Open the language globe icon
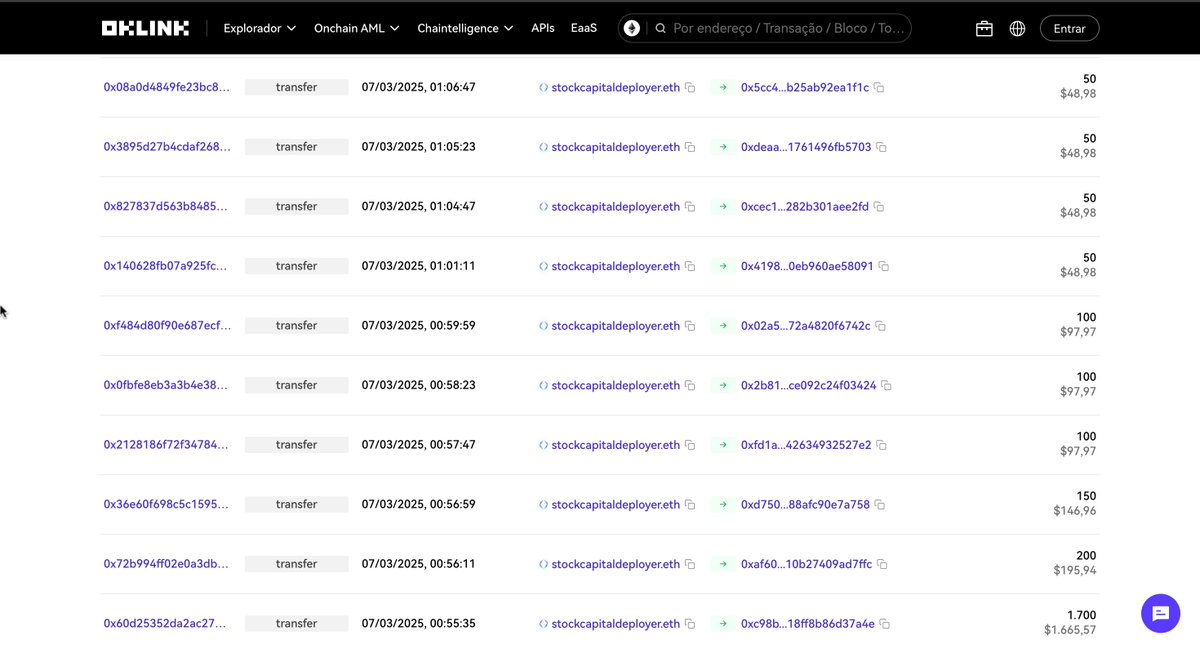The height and width of the screenshot is (653, 1200). 1017,28
